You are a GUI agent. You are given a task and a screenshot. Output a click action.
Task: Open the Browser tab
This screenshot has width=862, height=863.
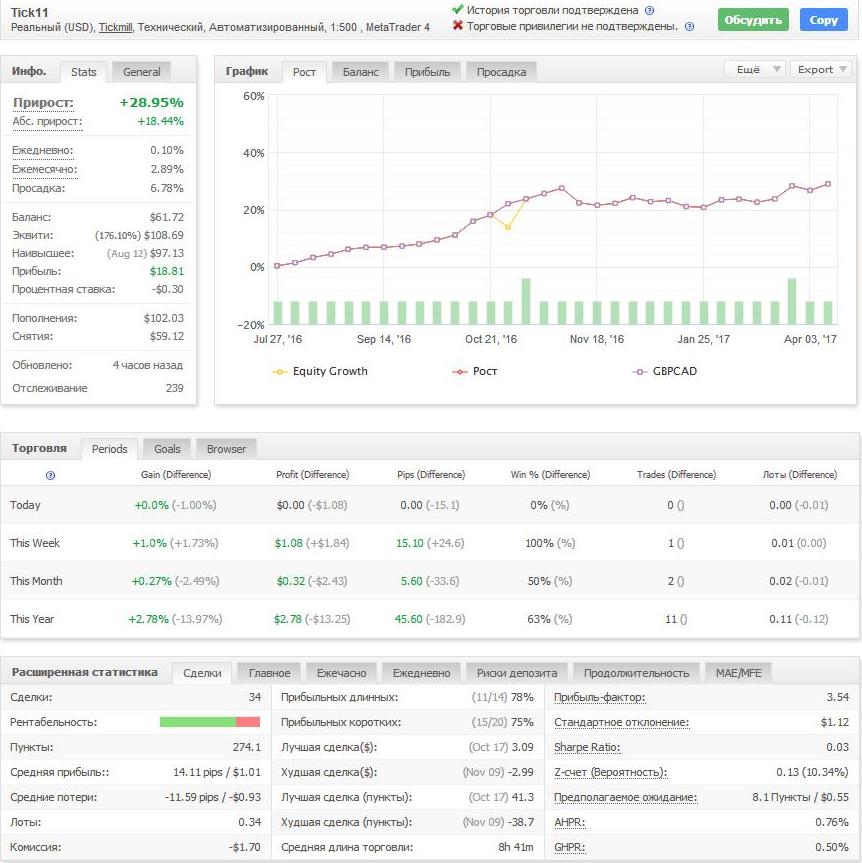point(226,449)
